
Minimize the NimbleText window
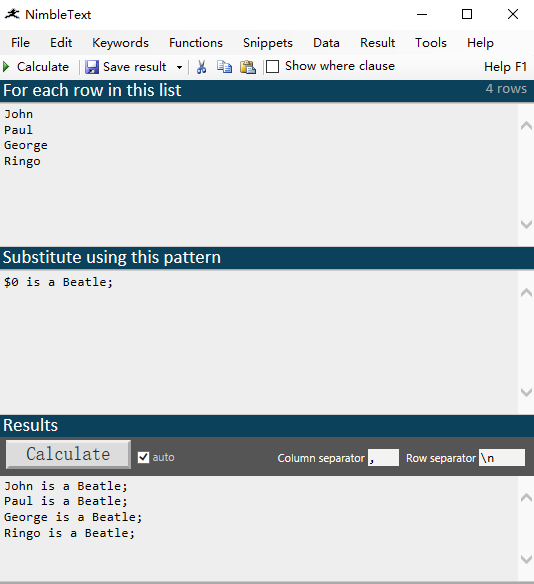click(x=422, y=15)
